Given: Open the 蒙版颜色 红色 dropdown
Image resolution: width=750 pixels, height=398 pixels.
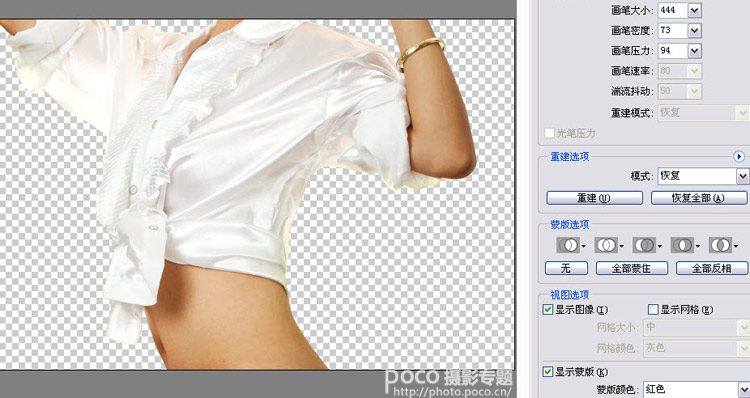Looking at the screenshot, I should (x=696, y=388).
